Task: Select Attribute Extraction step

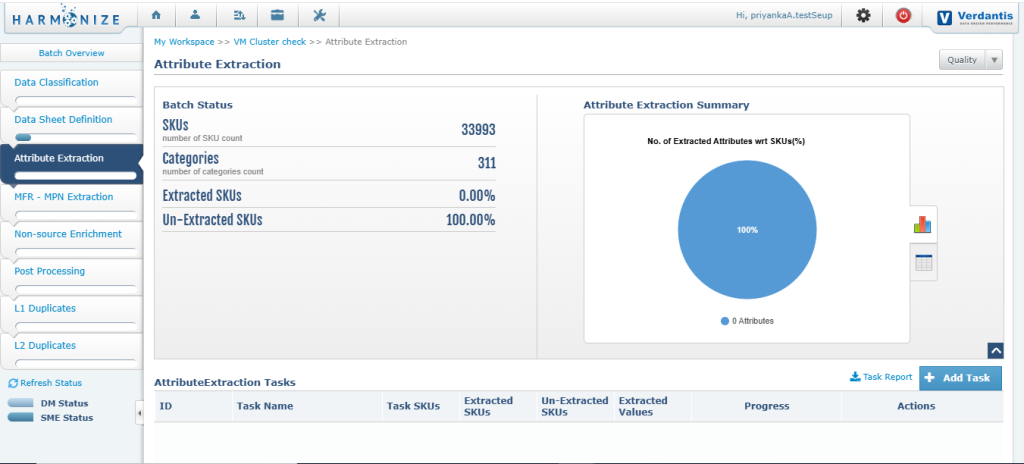Action: click(x=59, y=158)
